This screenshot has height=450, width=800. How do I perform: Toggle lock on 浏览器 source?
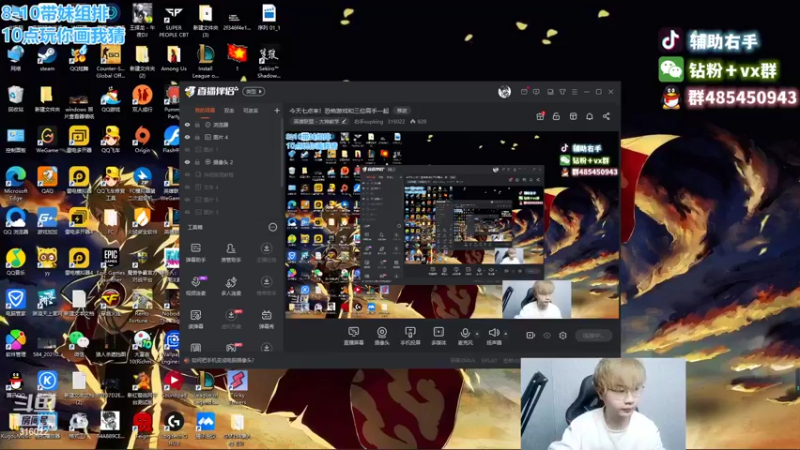(197, 124)
